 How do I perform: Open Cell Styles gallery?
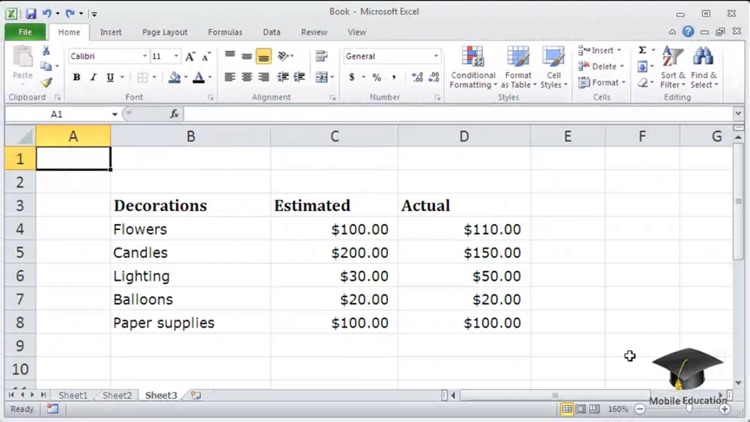[x=553, y=67]
